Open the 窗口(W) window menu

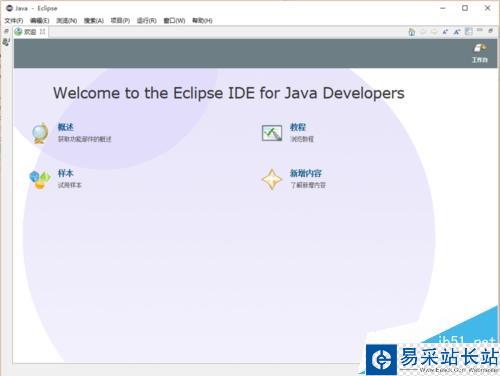tap(174, 21)
